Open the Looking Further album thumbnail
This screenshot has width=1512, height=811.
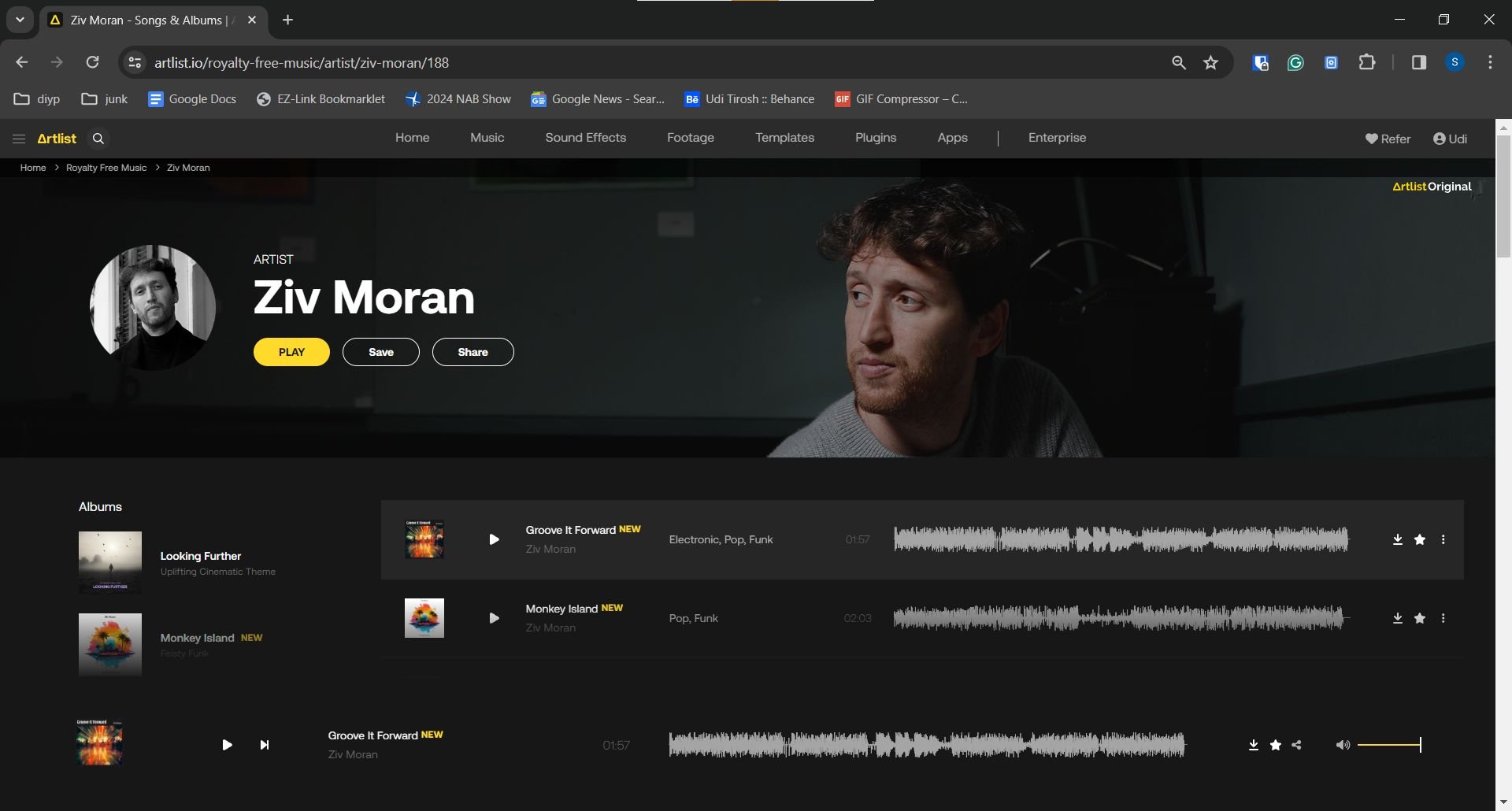(x=110, y=563)
